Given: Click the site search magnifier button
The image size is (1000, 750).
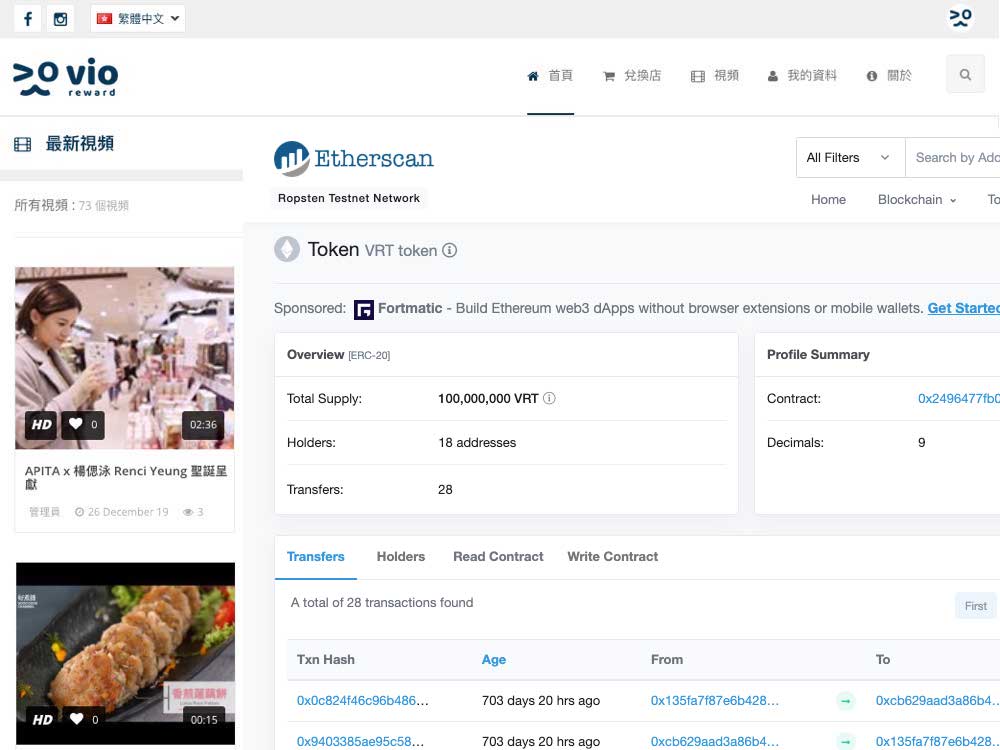Looking at the screenshot, I should pos(966,75).
